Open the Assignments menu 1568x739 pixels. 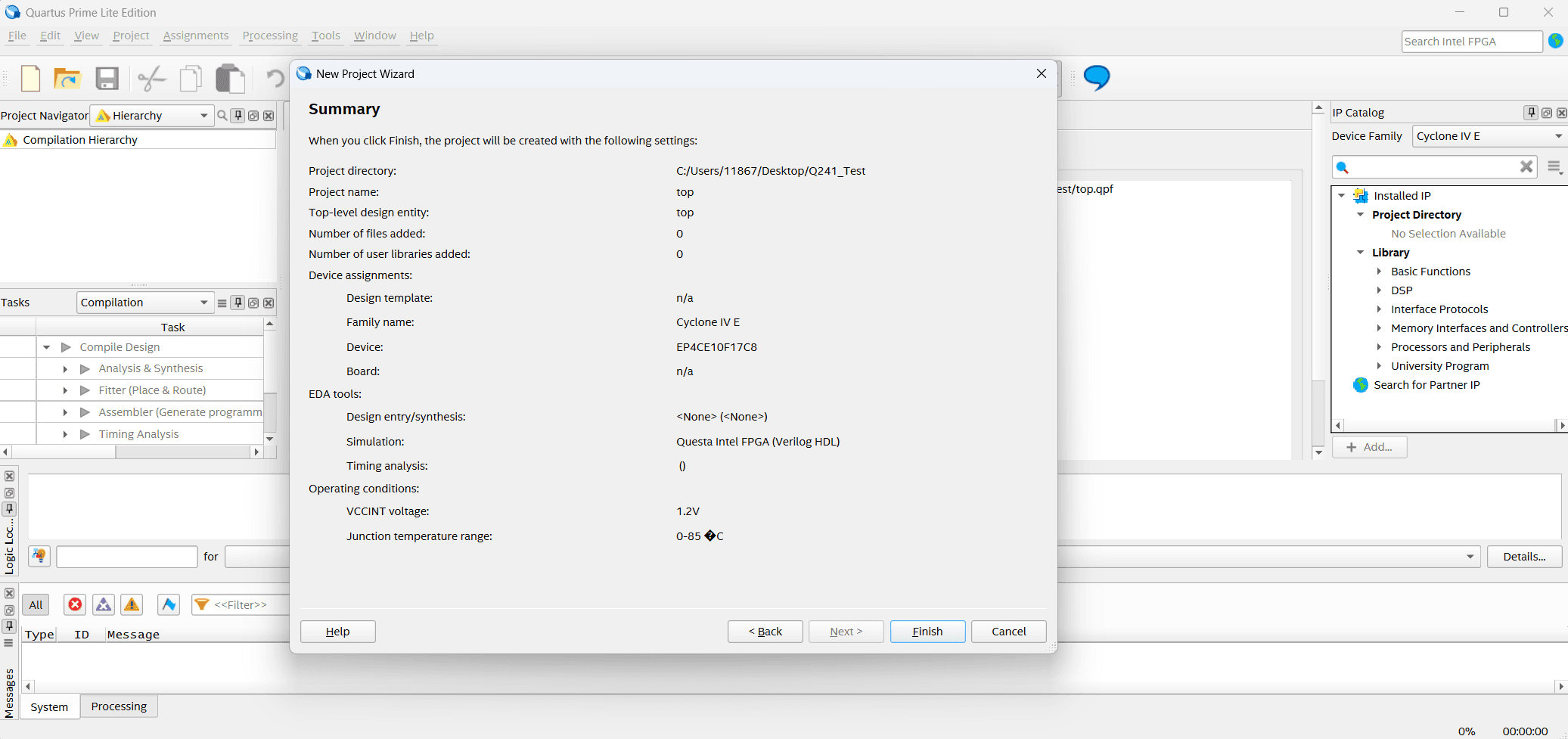pyautogui.click(x=195, y=36)
